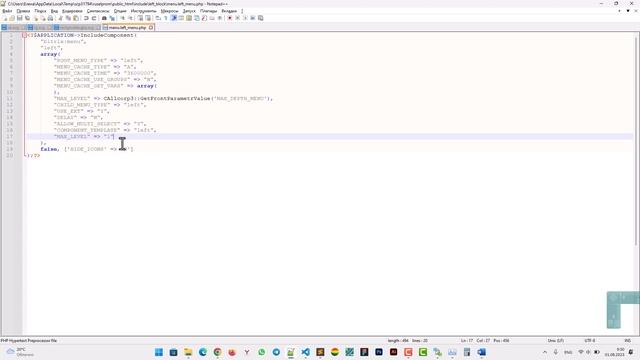Toggle the highlighted indent guide button
Image resolution: width=640 pixels, height=360 pixels.
(x=173, y=18)
